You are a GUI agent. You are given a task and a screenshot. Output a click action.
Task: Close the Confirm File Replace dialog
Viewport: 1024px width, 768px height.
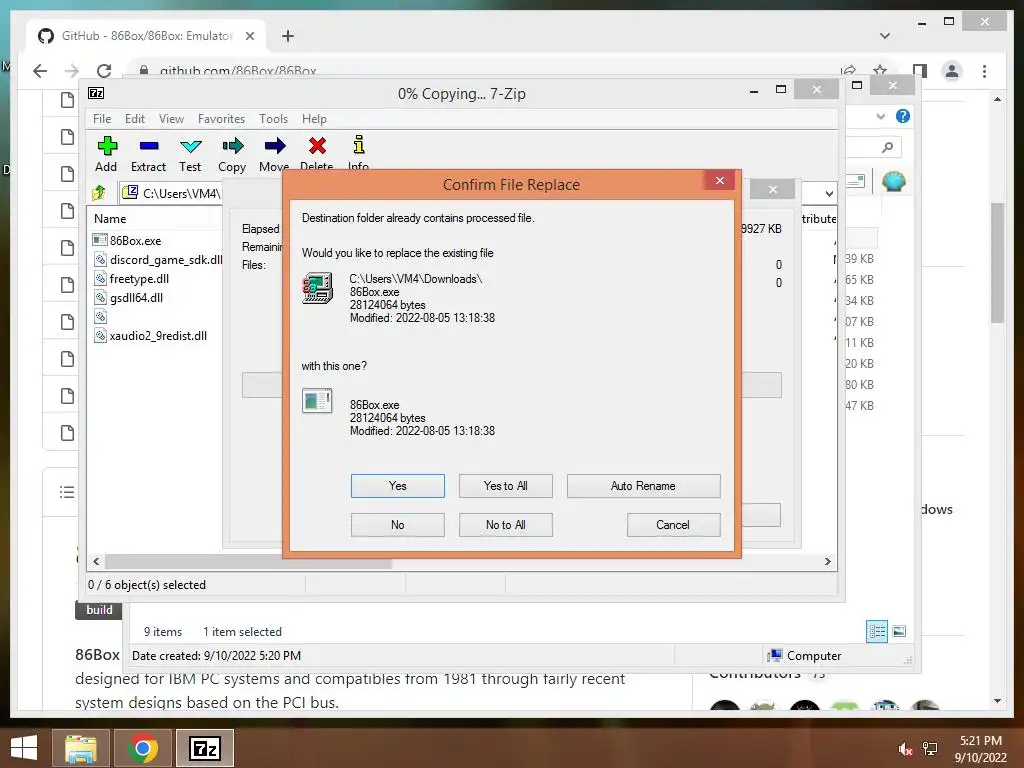point(720,180)
